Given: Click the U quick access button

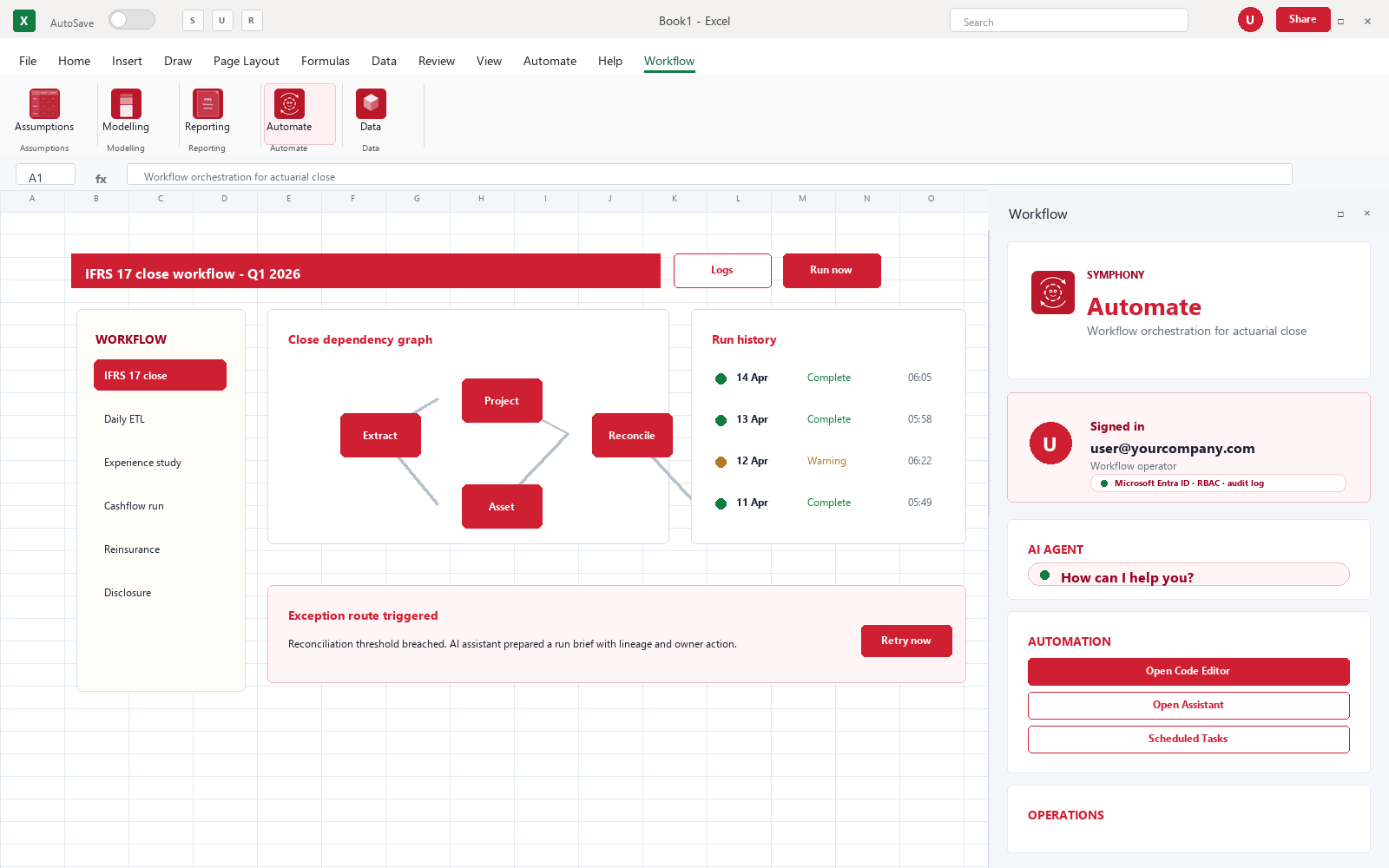Looking at the screenshot, I should pos(222,20).
